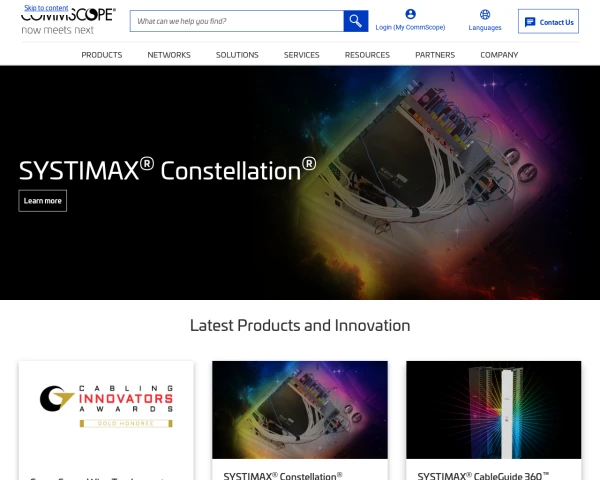
Task: Open the SYSTIMAX CableGuide 360 product thumbnail
Action: pyautogui.click(x=494, y=410)
